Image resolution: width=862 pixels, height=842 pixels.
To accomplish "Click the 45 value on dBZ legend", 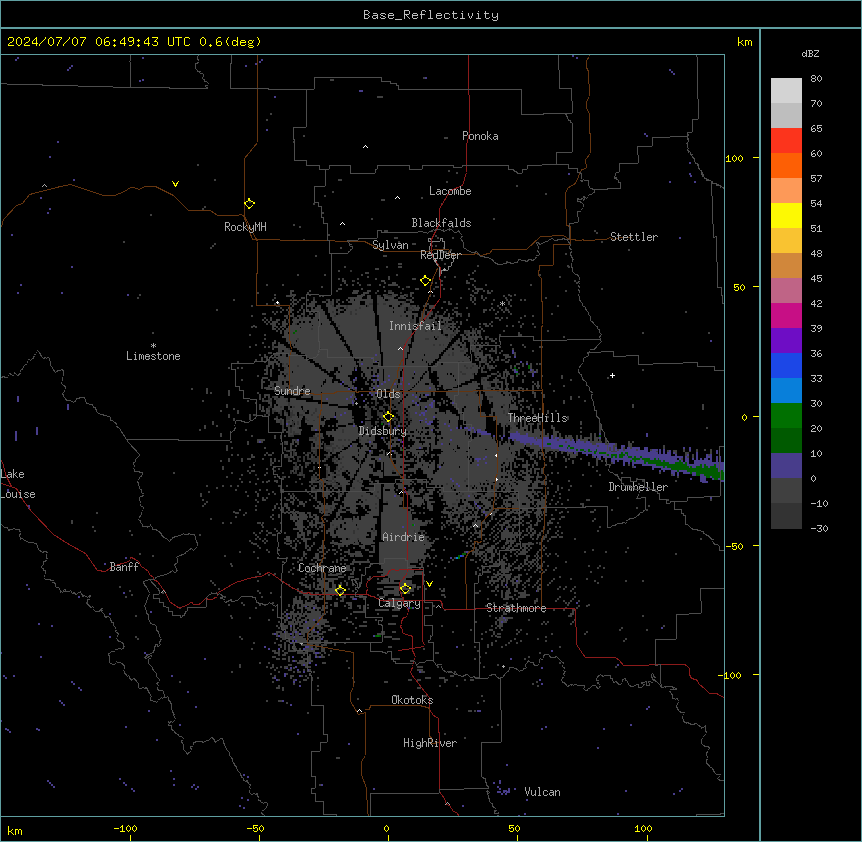I will tap(816, 279).
